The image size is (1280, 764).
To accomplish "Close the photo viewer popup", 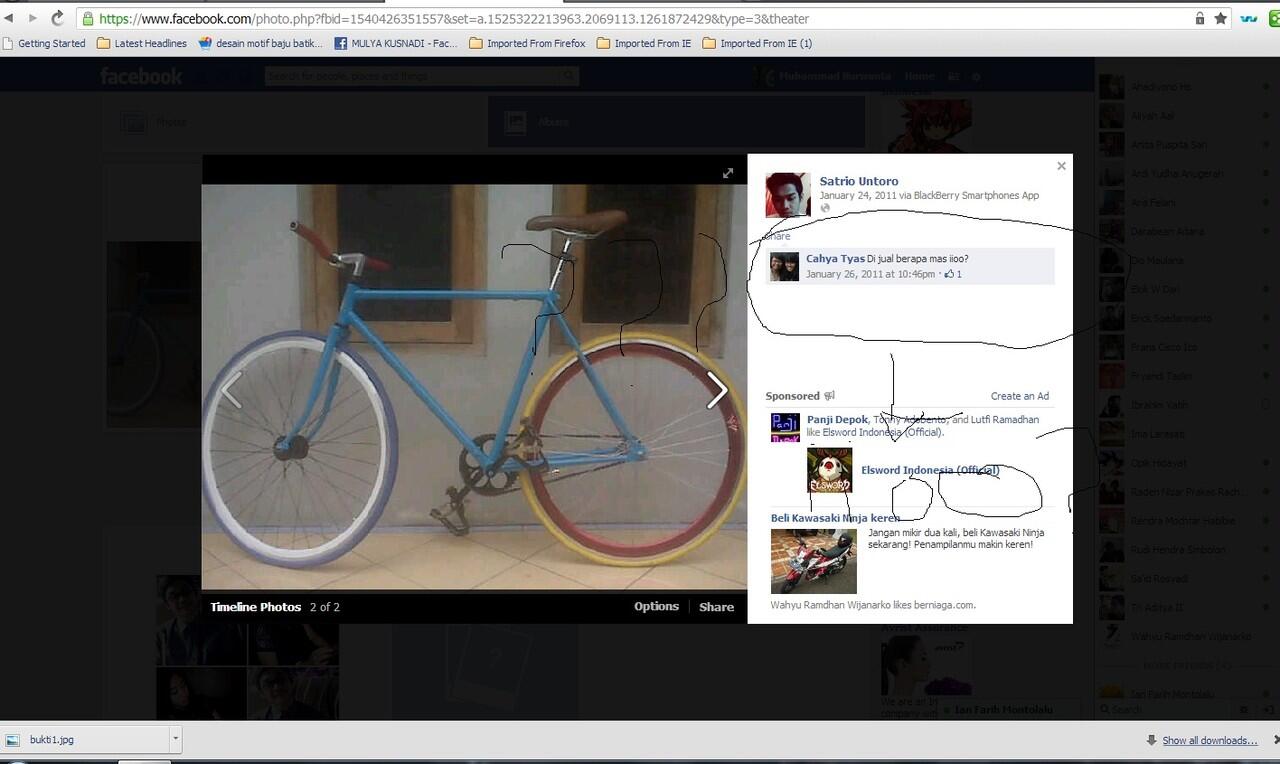I will pos(1061,166).
